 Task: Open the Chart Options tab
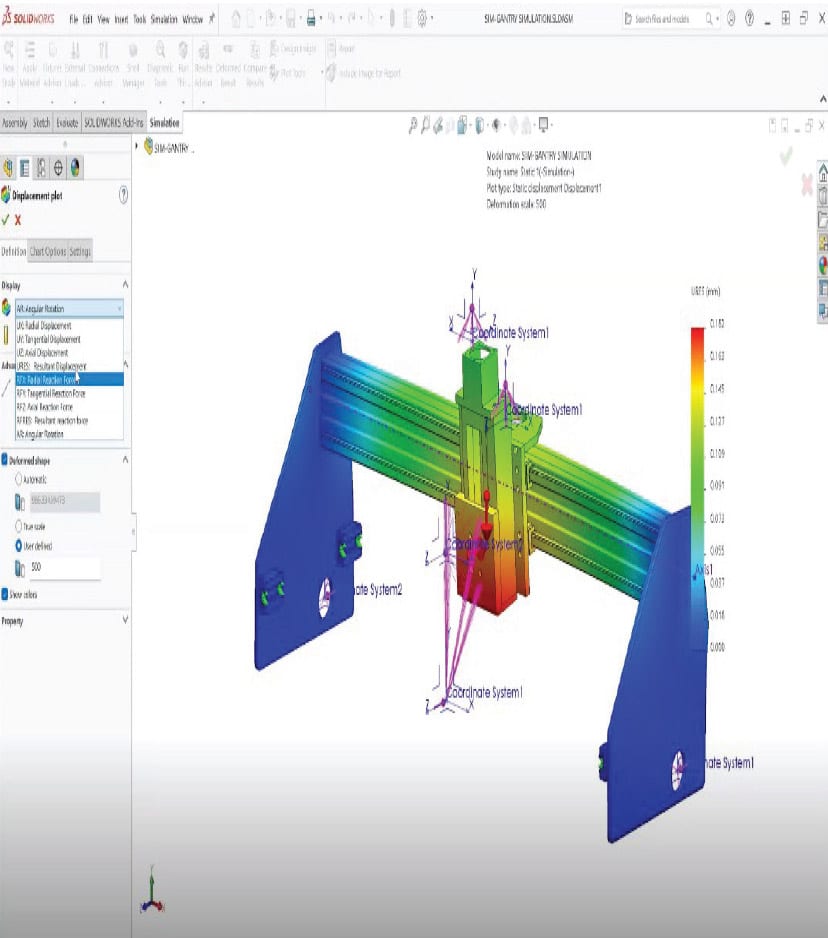coord(48,251)
